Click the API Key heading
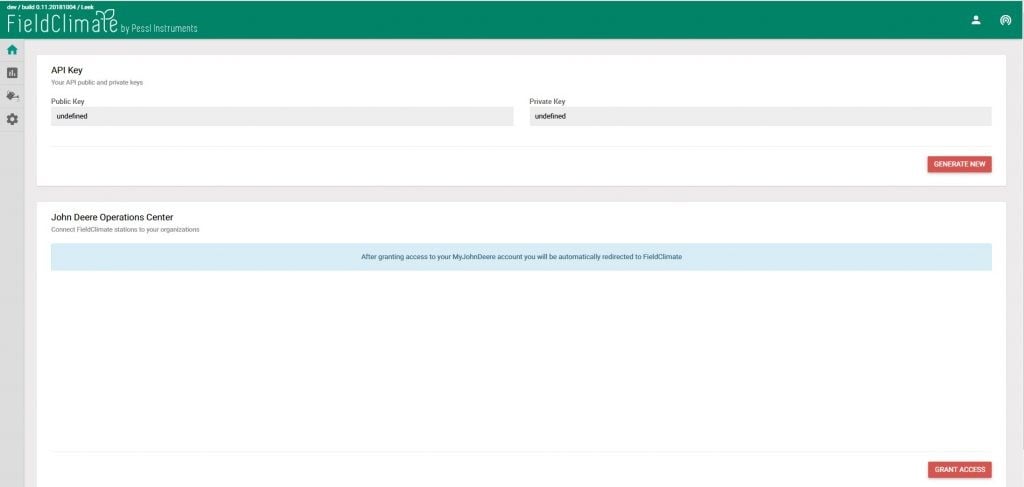The image size is (1024, 487). [x=67, y=71]
